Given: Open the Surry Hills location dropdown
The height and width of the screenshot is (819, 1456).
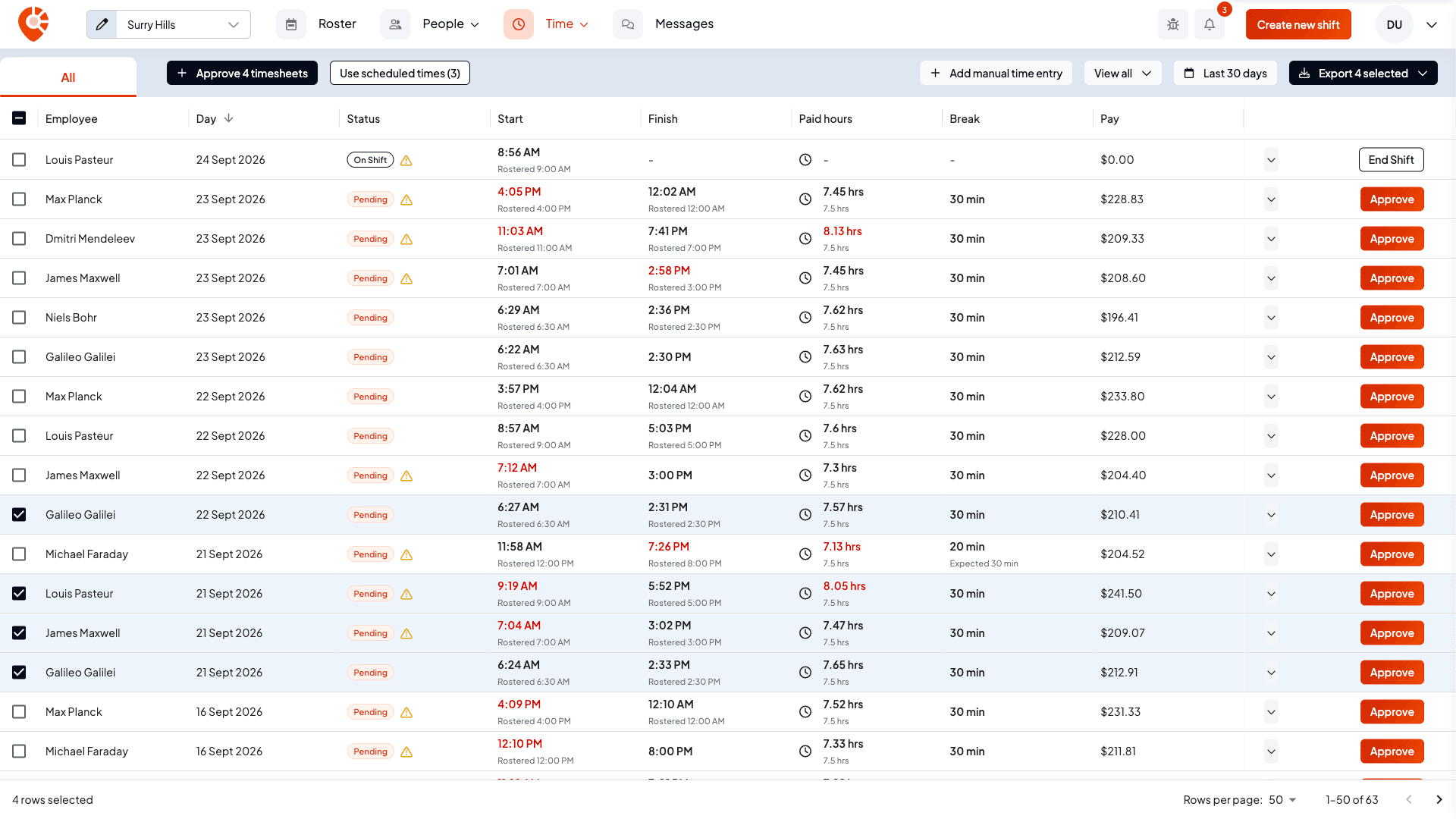Looking at the screenshot, I should coord(183,24).
